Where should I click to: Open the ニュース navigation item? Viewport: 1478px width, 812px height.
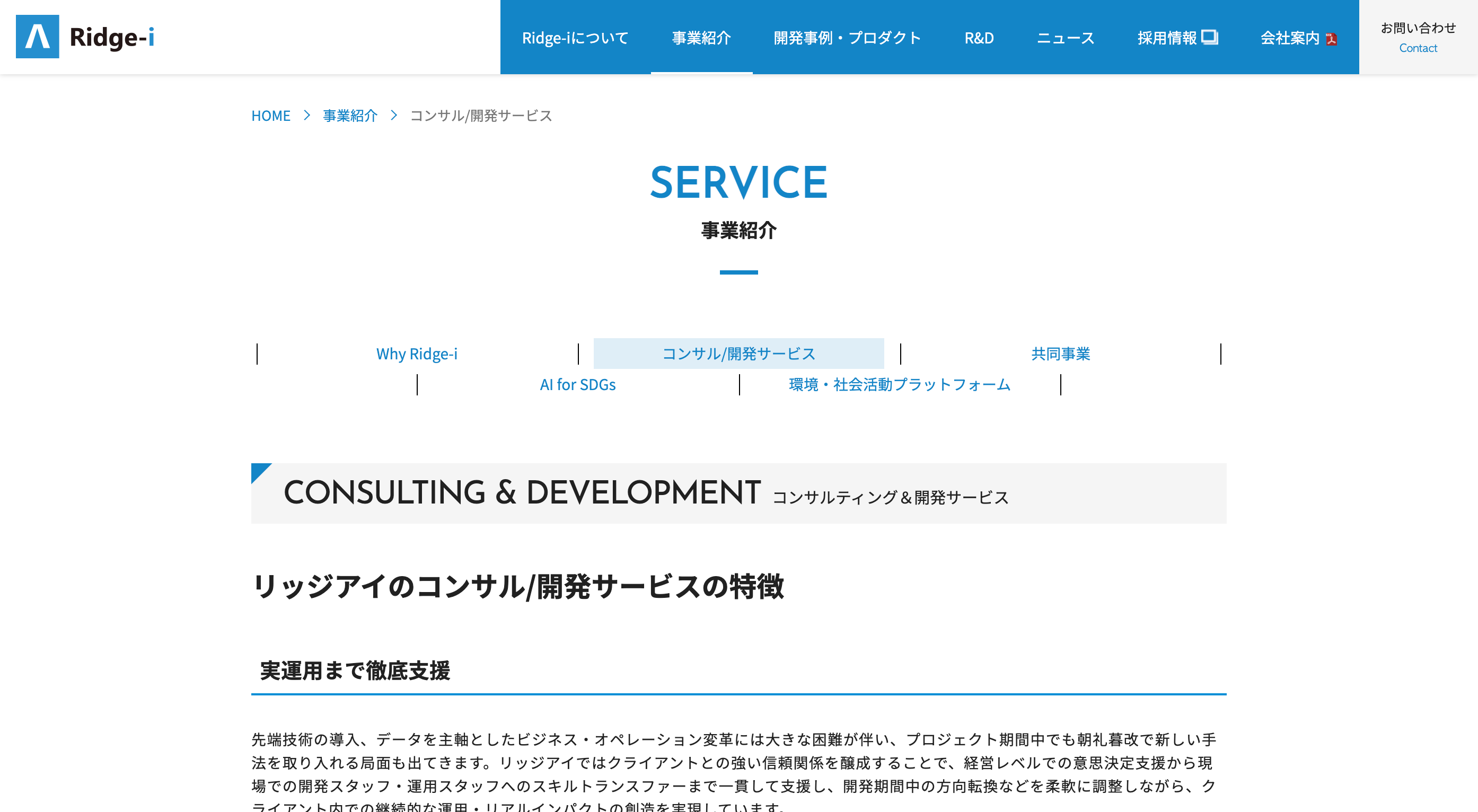click(x=1066, y=38)
